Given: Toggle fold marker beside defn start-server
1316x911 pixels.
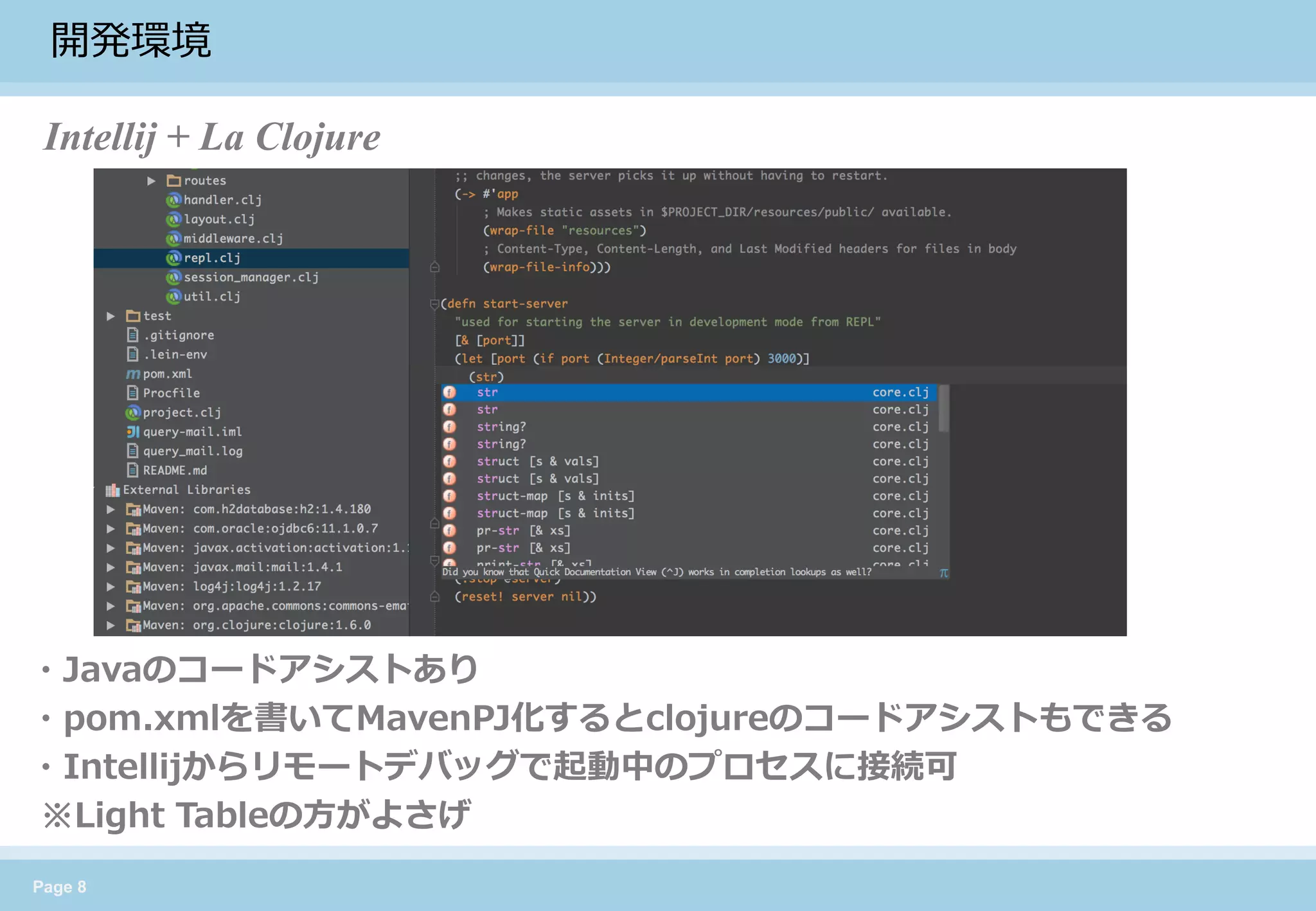Looking at the screenshot, I should click(434, 304).
